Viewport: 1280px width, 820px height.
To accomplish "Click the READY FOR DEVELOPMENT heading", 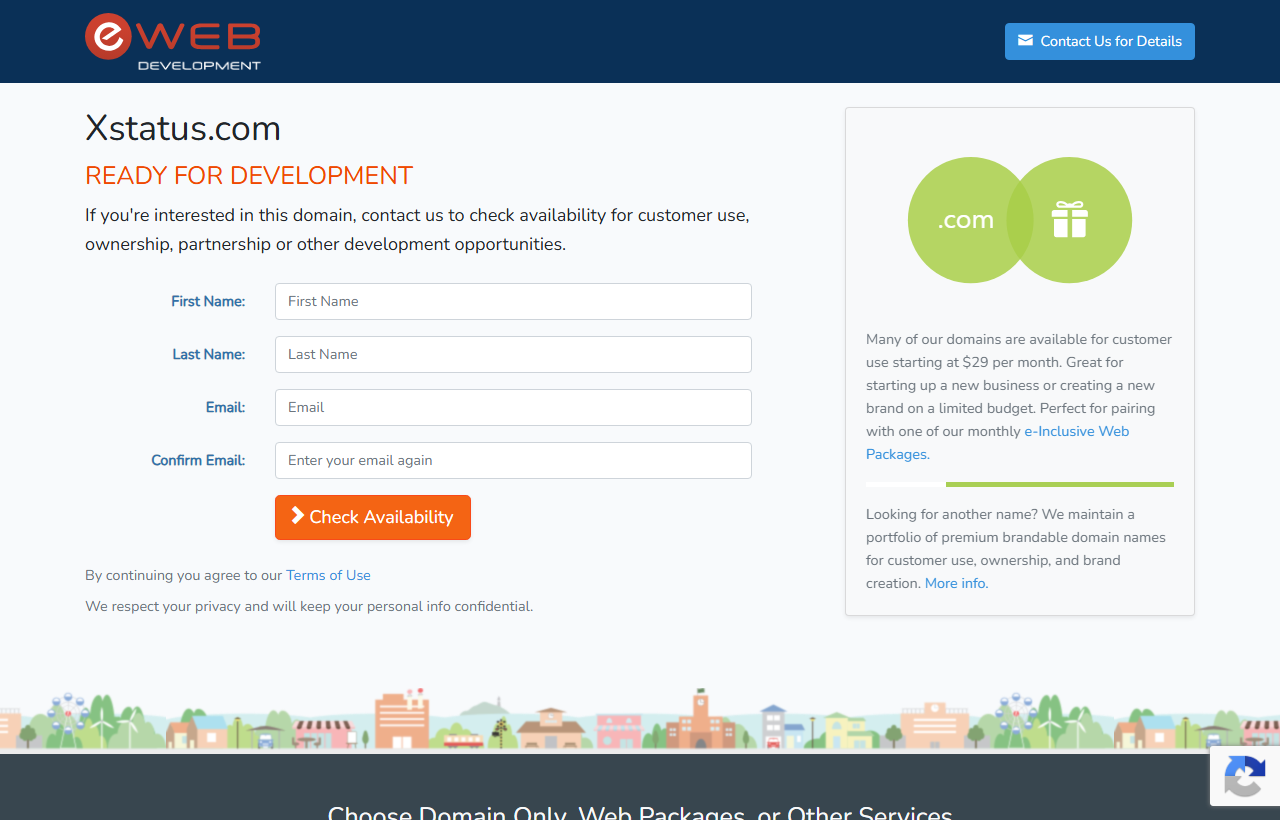I will point(249,175).
